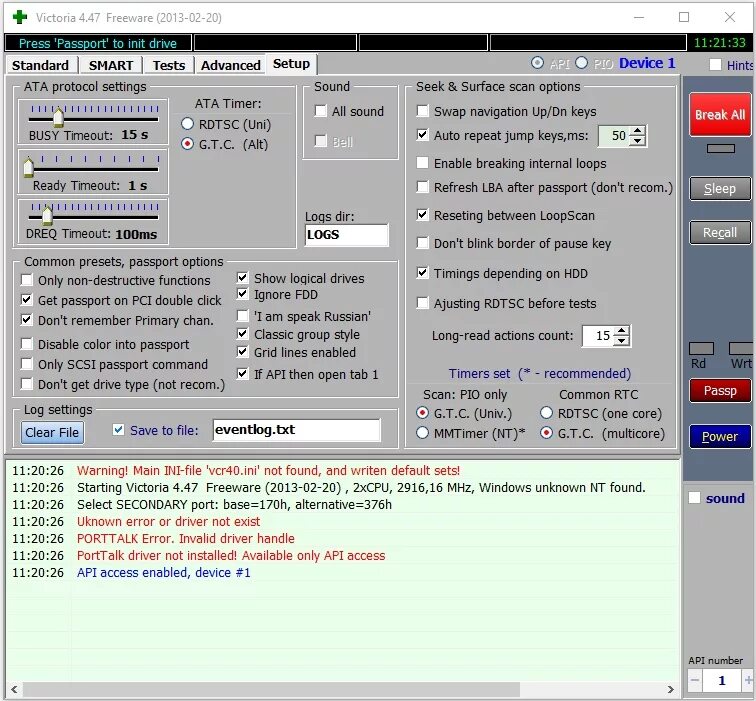The image size is (756, 701).
Task: Toggle Classic group style checkbox
Action: [x=243, y=334]
